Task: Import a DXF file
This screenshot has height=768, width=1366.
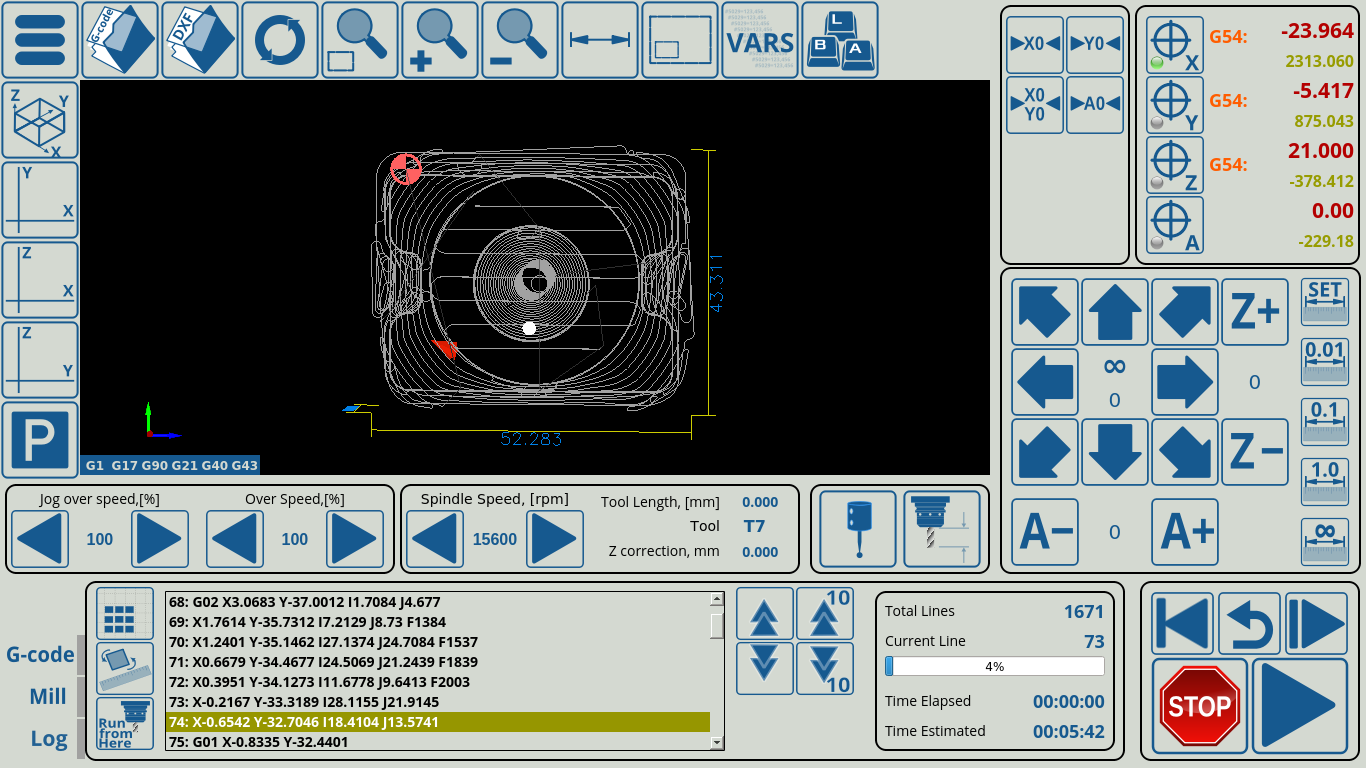Action: 199,40
